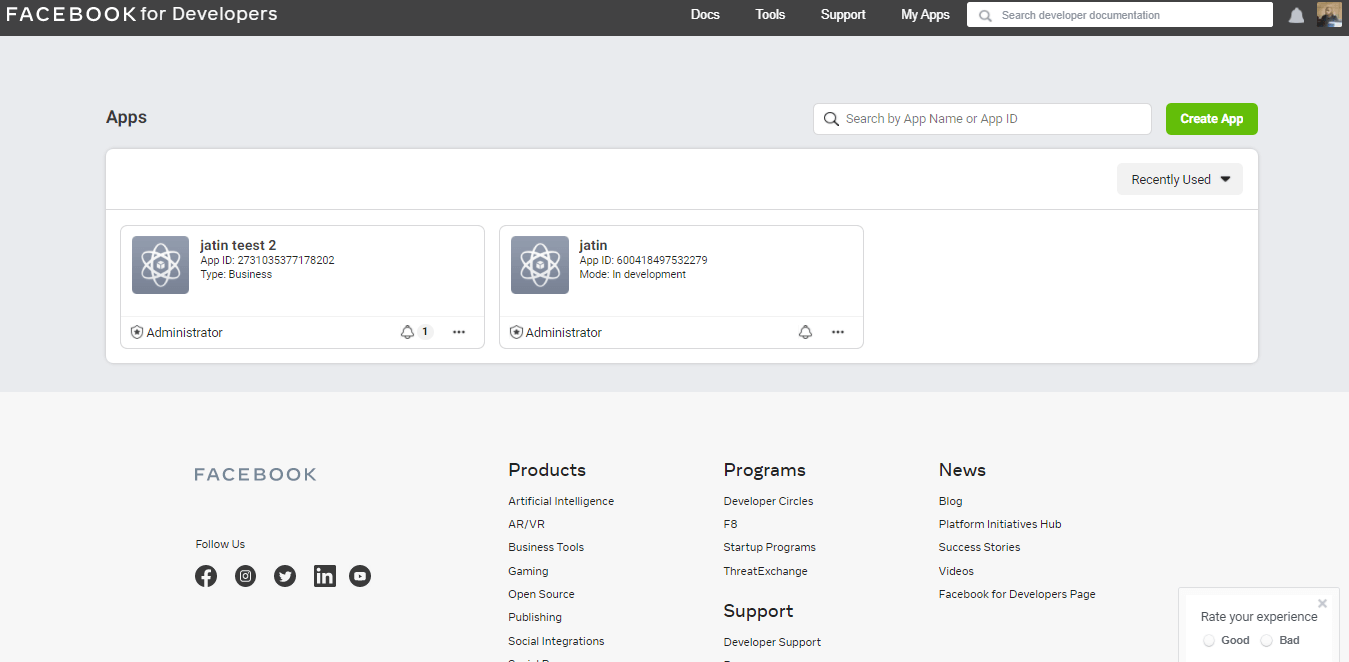The width and height of the screenshot is (1349, 662).
Task: Open Facebook social page icon in footer
Action: coord(206,576)
